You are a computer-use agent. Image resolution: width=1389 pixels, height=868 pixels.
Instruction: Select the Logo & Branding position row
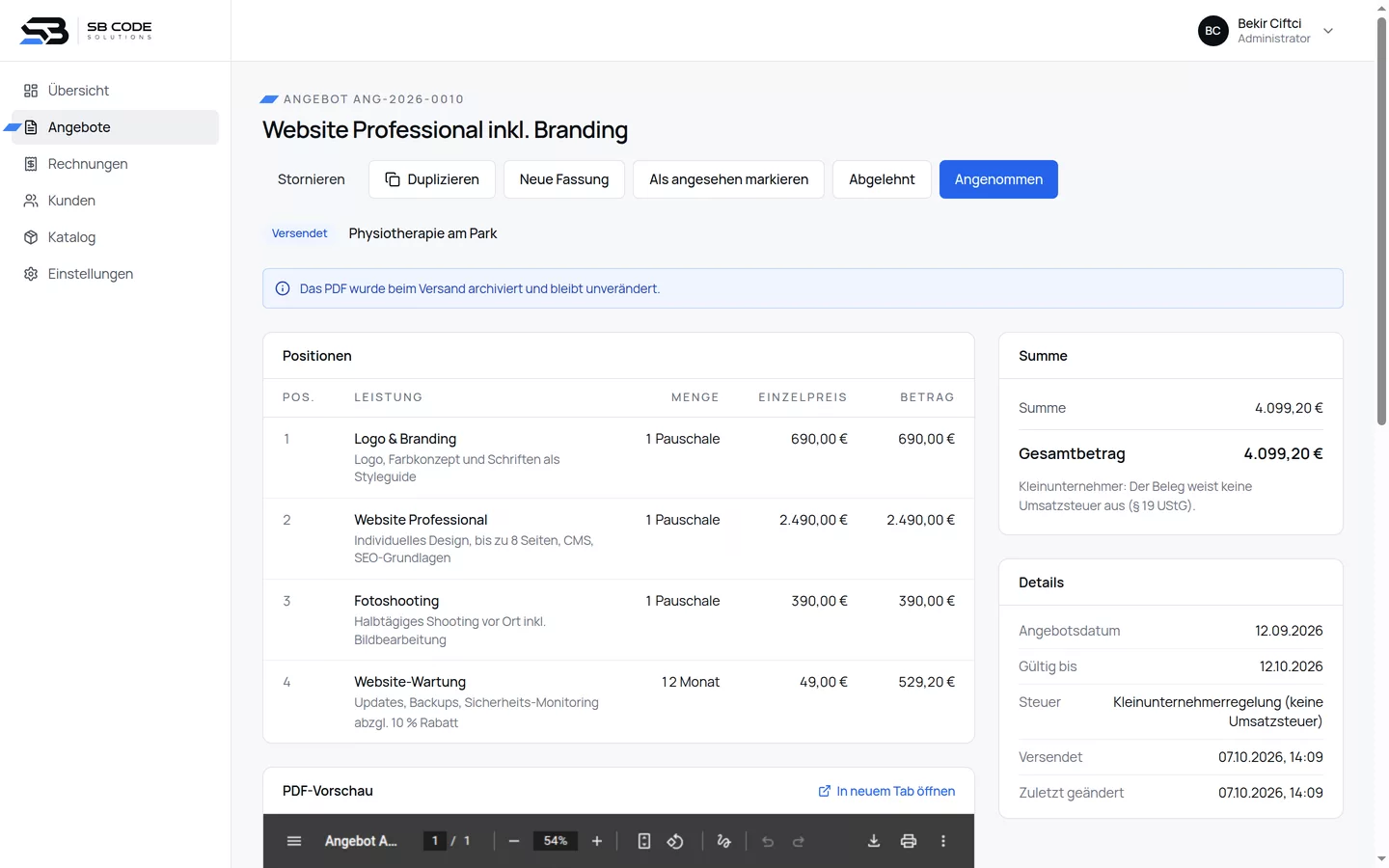pos(618,458)
